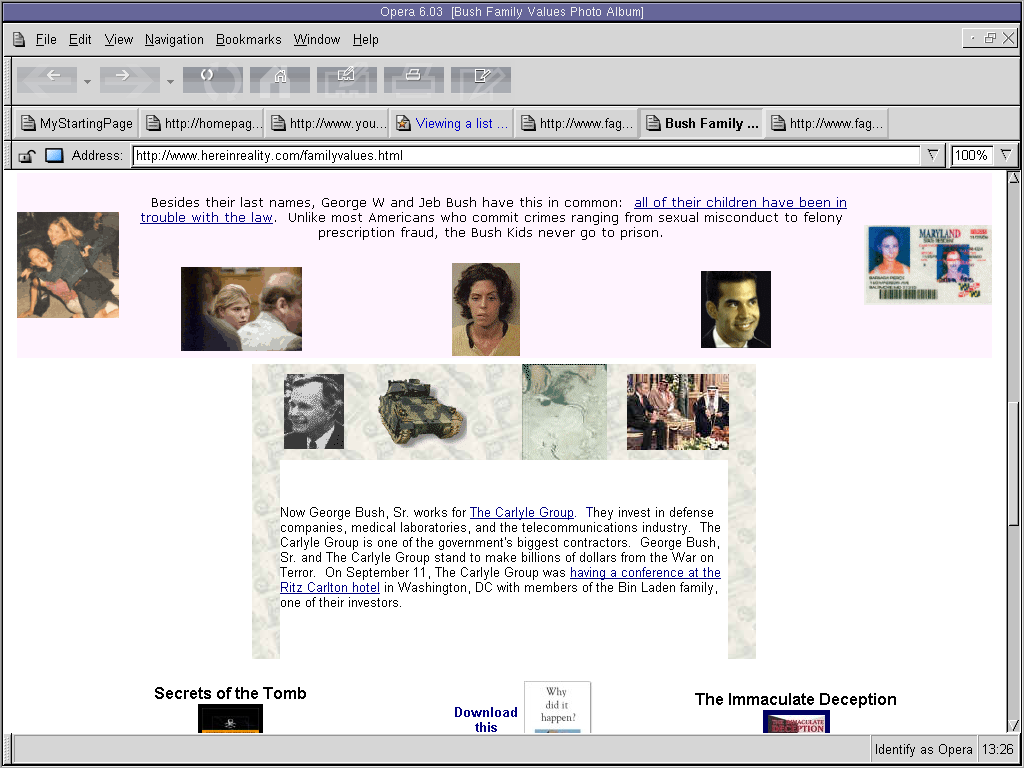Screen dimensions: 1024x768
Task: Click the photo of men seated in meeting
Action: coord(678,411)
